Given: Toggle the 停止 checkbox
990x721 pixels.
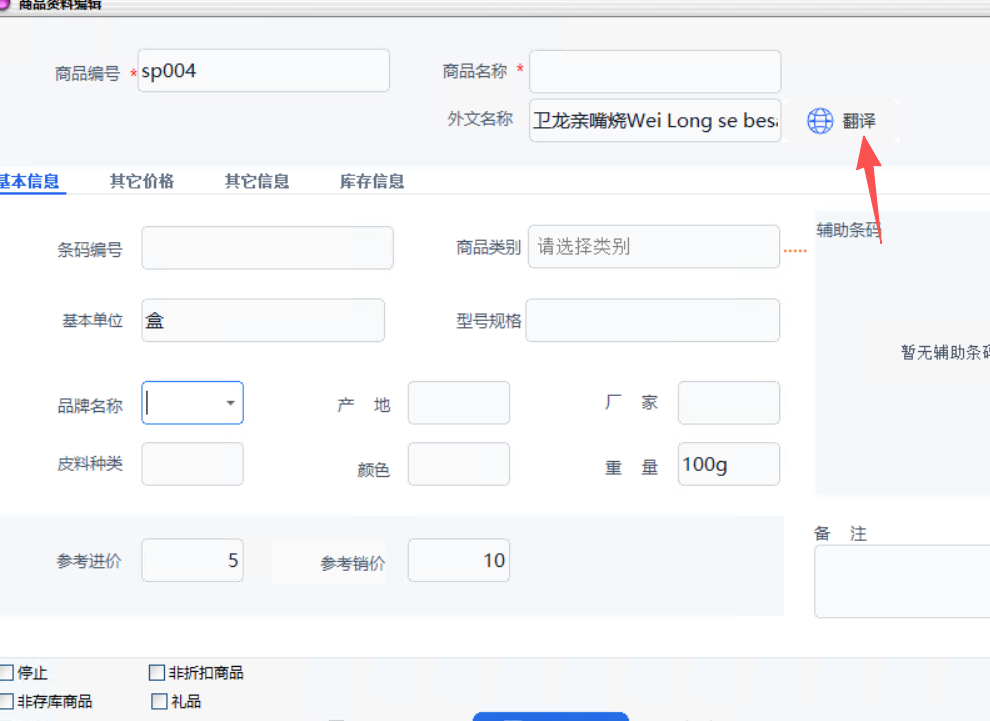Looking at the screenshot, I should [x=7, y=673].
